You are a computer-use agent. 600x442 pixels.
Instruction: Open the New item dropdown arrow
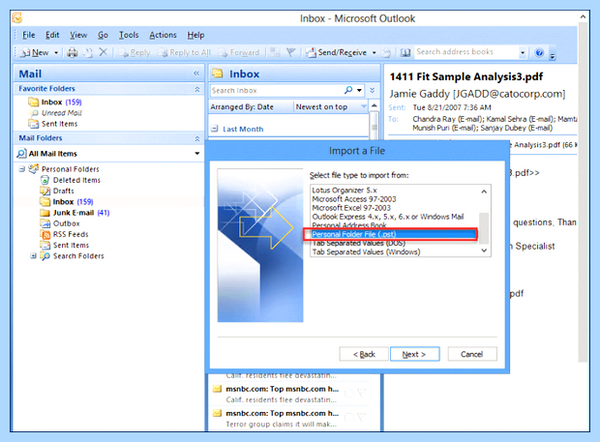56,52
